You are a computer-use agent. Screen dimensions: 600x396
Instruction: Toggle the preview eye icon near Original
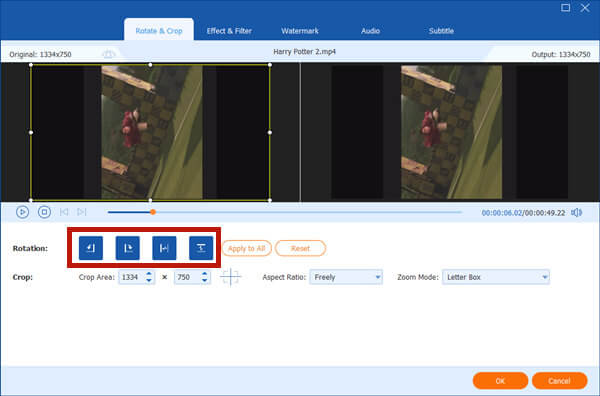(109, 54)
